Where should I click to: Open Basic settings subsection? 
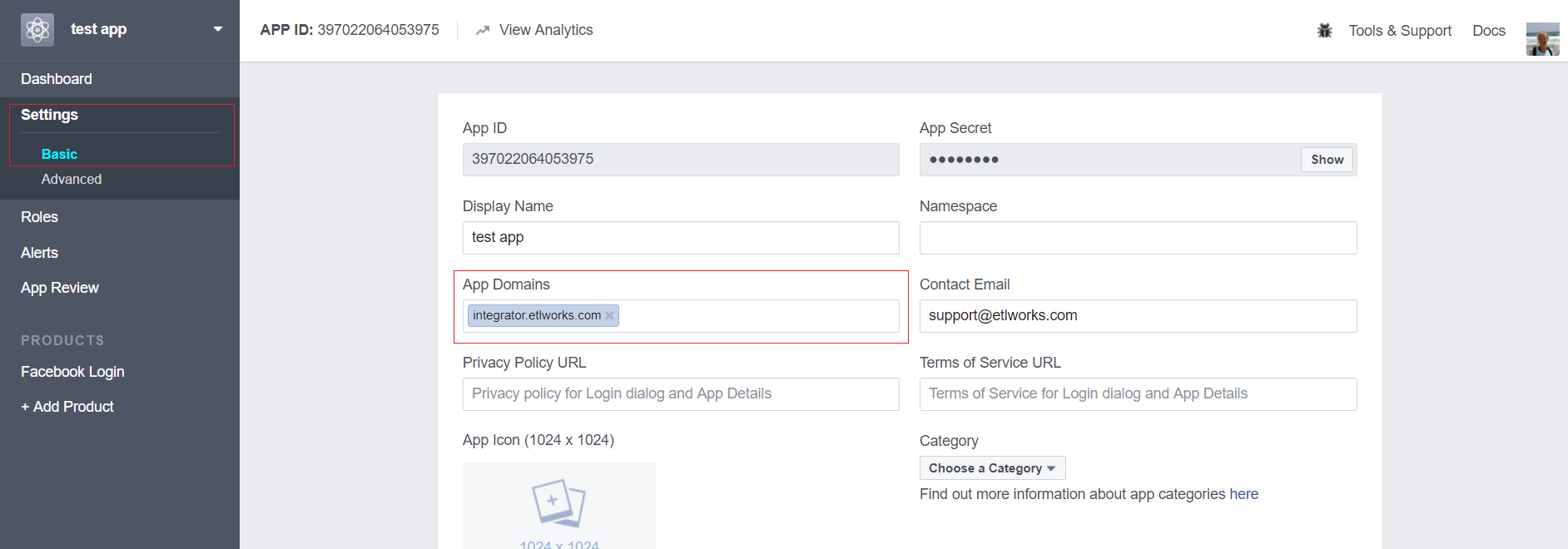(x=59, y=155)
